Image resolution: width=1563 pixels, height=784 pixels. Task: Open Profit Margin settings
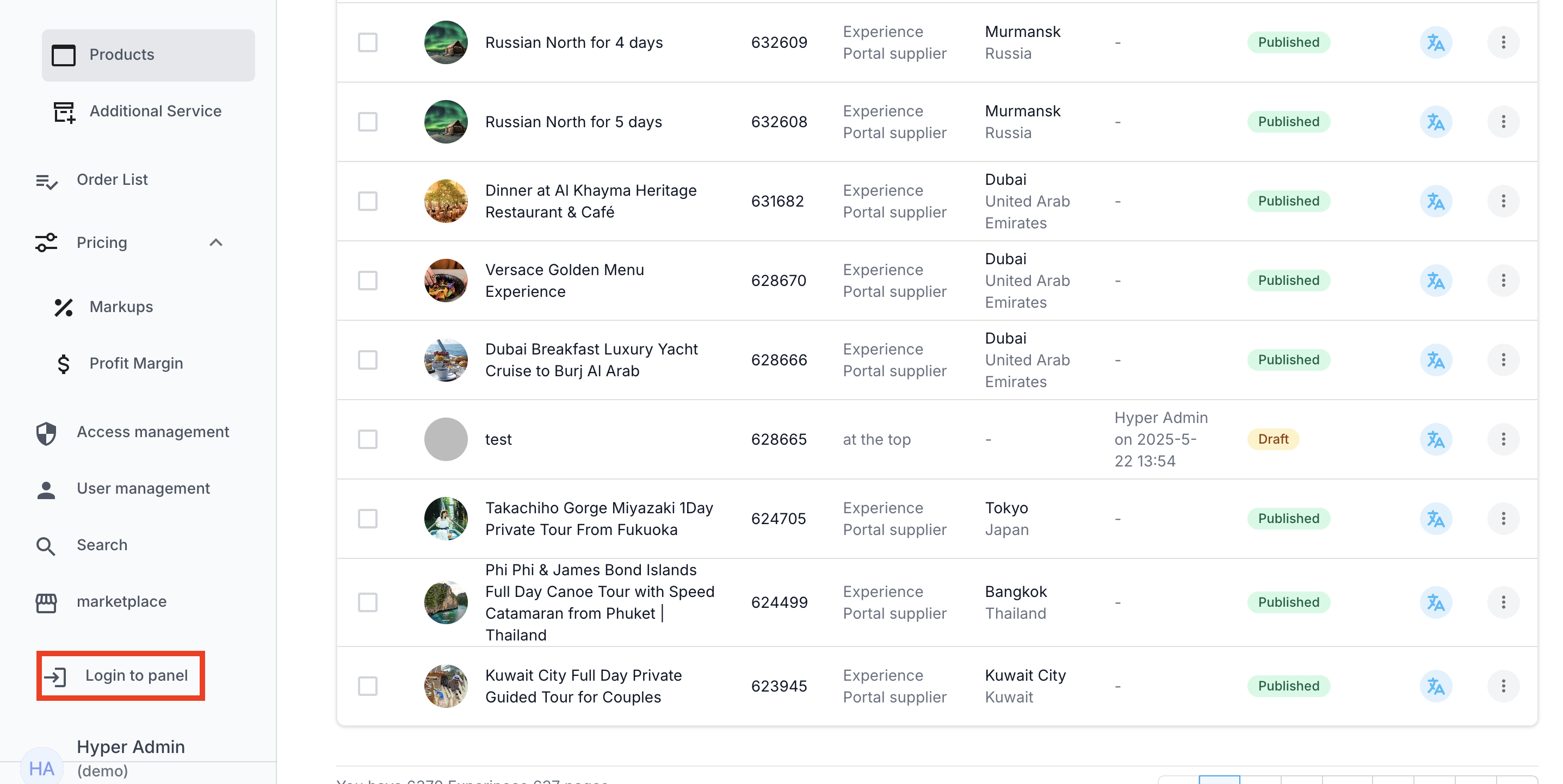tap(136, 363)
